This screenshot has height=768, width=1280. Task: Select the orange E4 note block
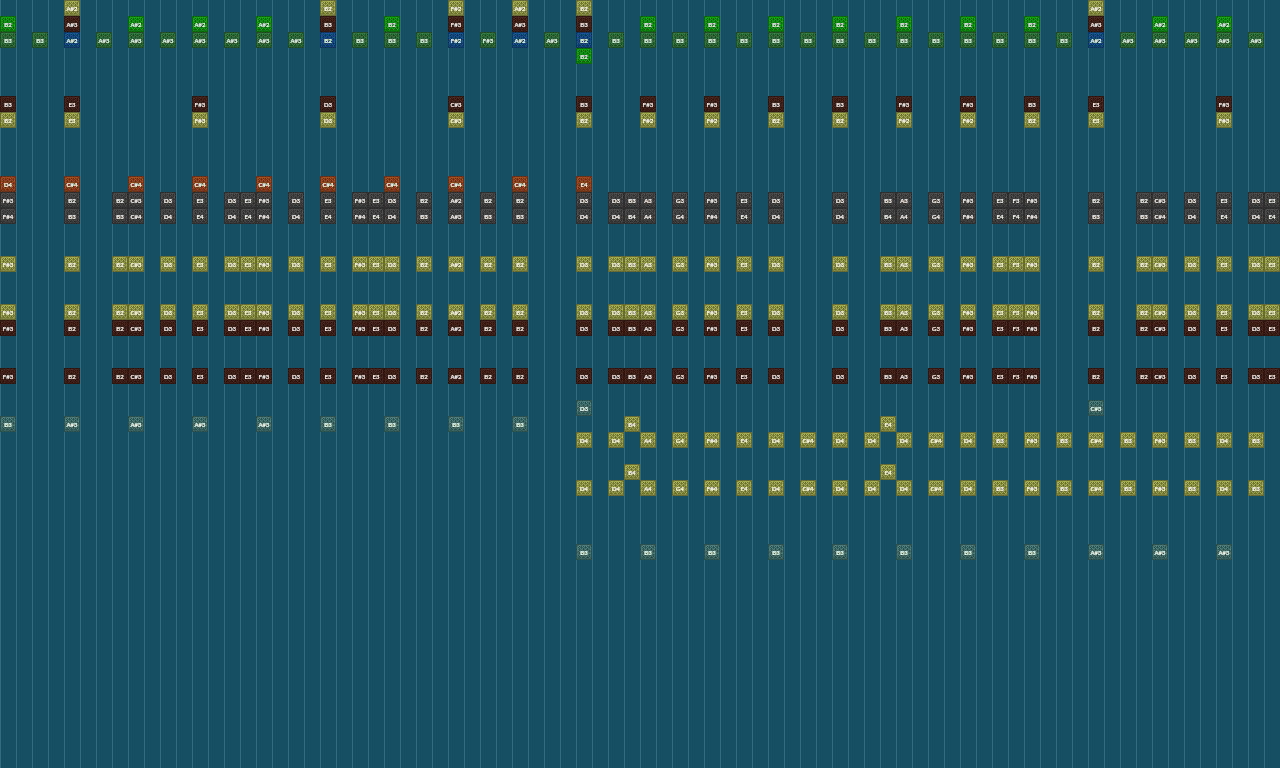(584, 184)
